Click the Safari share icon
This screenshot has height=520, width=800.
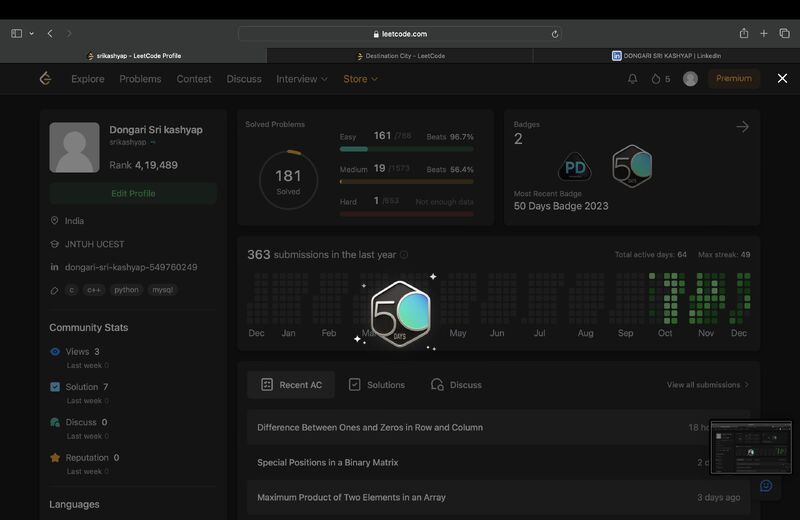(744, 33)
